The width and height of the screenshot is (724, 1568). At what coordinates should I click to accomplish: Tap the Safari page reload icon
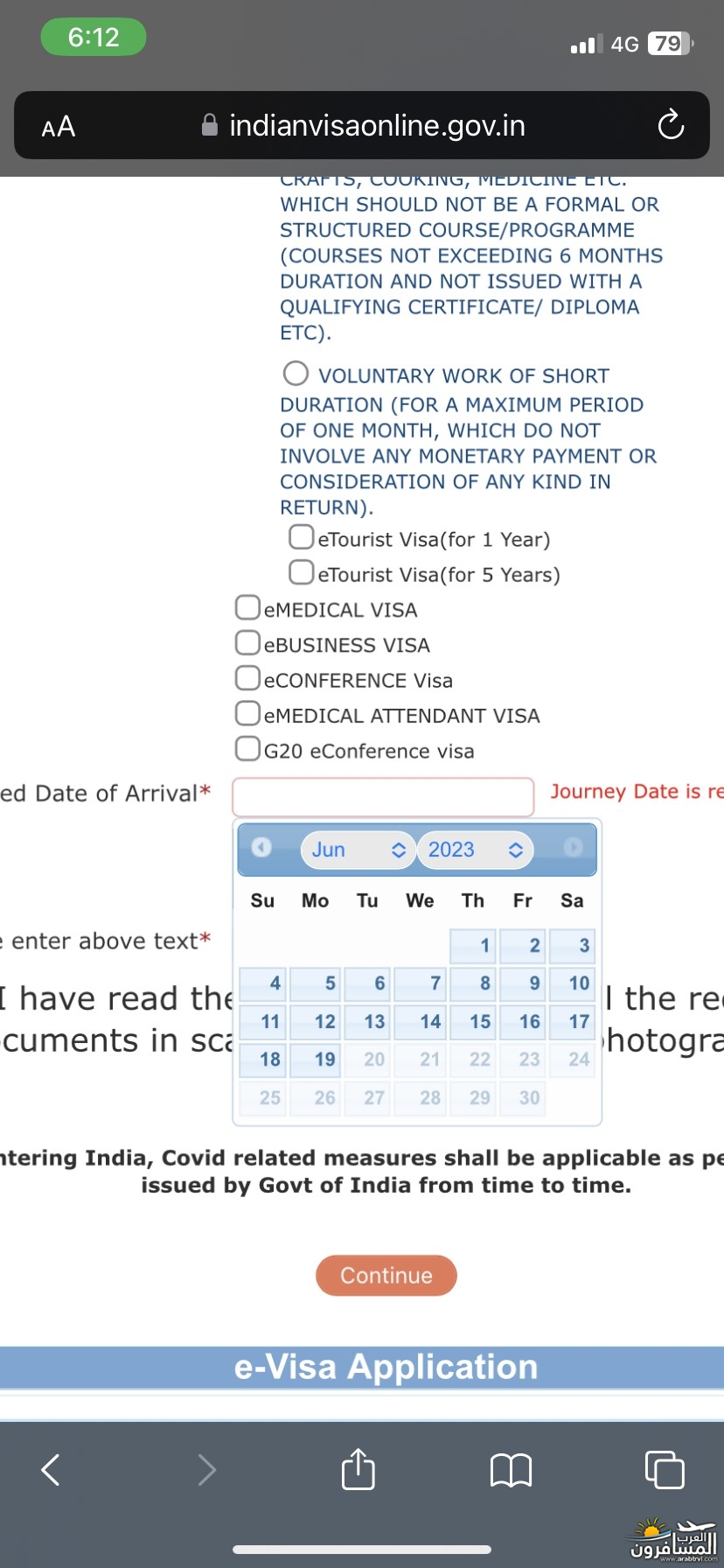(671, 125)
